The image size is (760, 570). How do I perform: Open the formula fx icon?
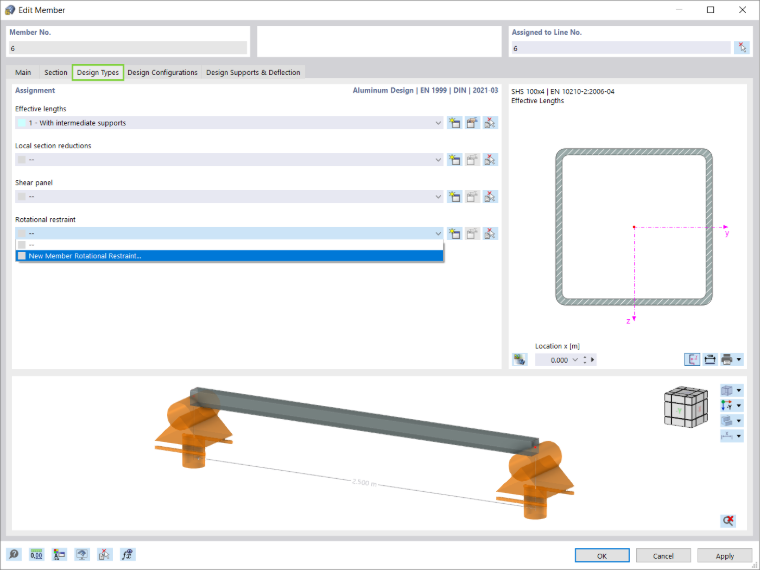point(127,554)
